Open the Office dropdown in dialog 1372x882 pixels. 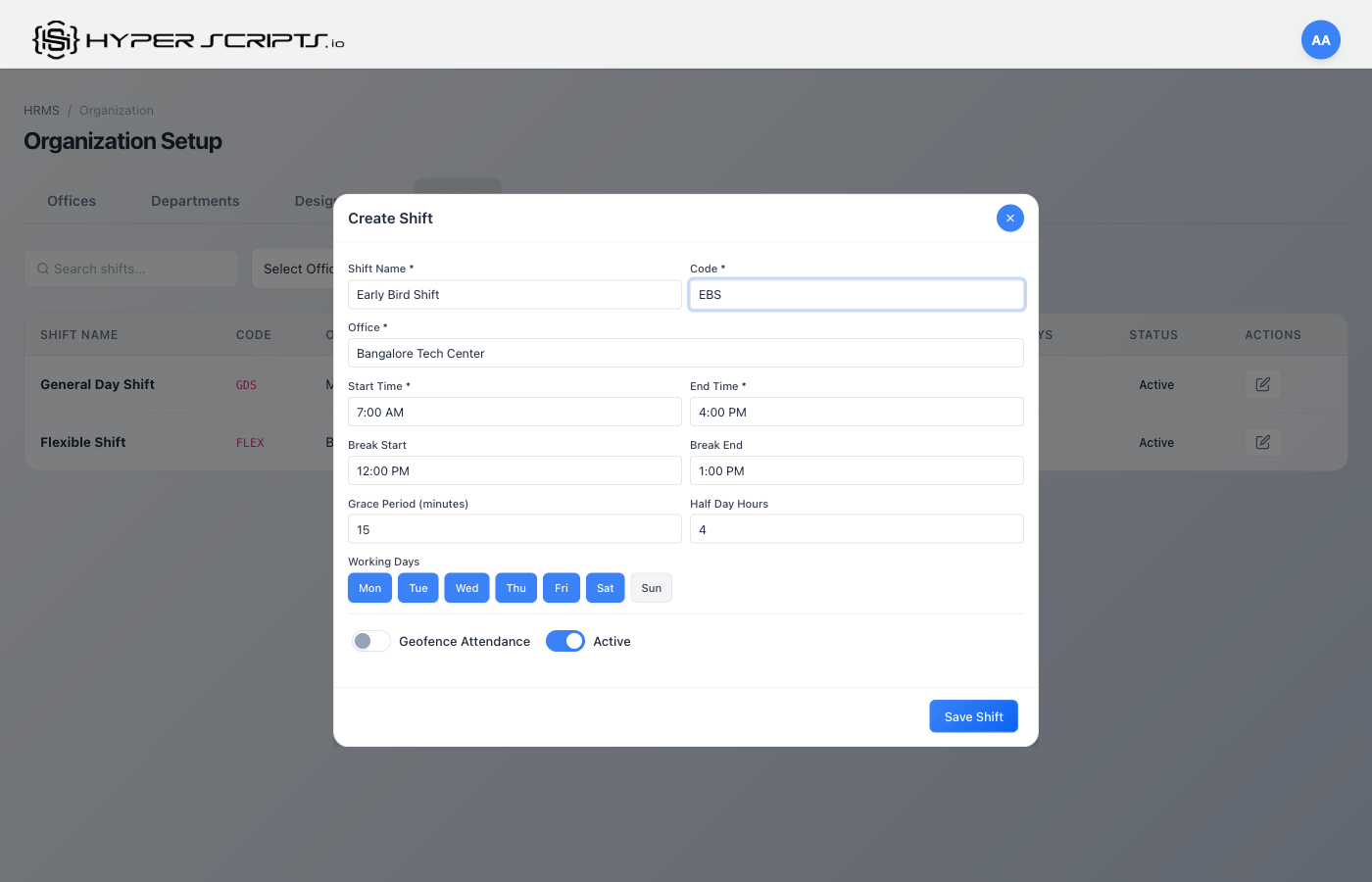tap(685, 354)
